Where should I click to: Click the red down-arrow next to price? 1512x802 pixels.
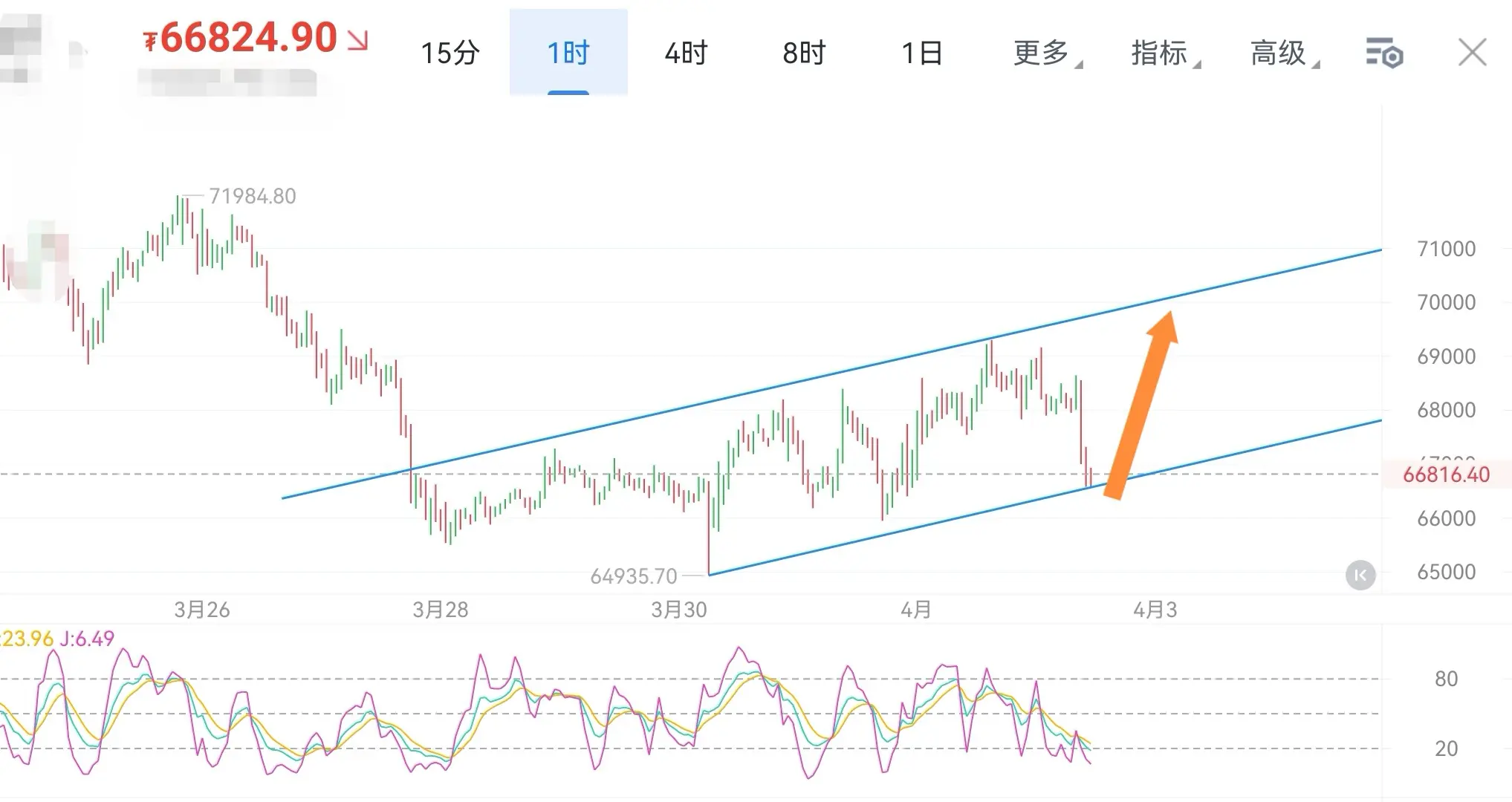coord(358,40)
